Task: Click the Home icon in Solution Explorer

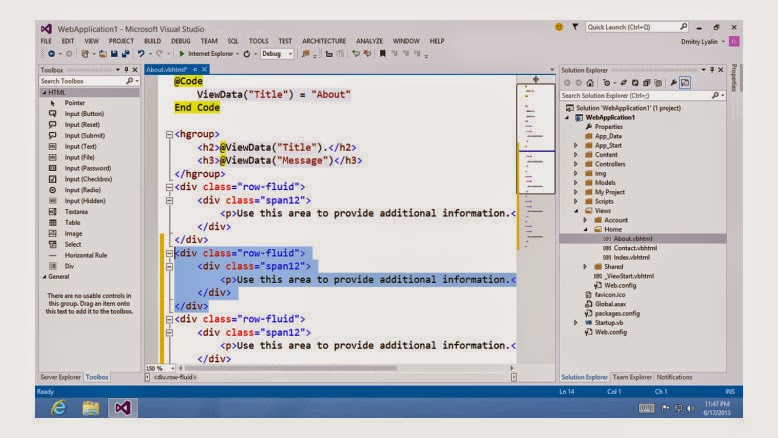Action: (x=590, y=83)
